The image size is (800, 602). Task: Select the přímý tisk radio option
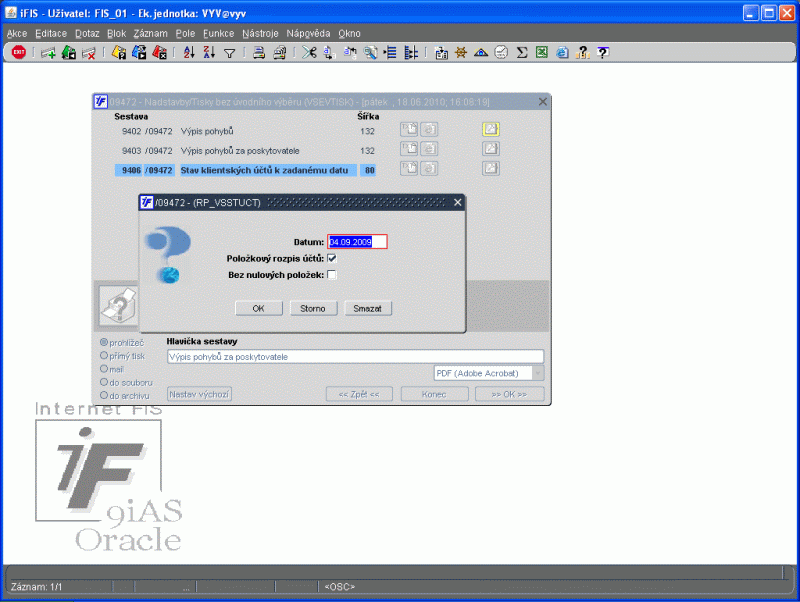tap(104, 356)
